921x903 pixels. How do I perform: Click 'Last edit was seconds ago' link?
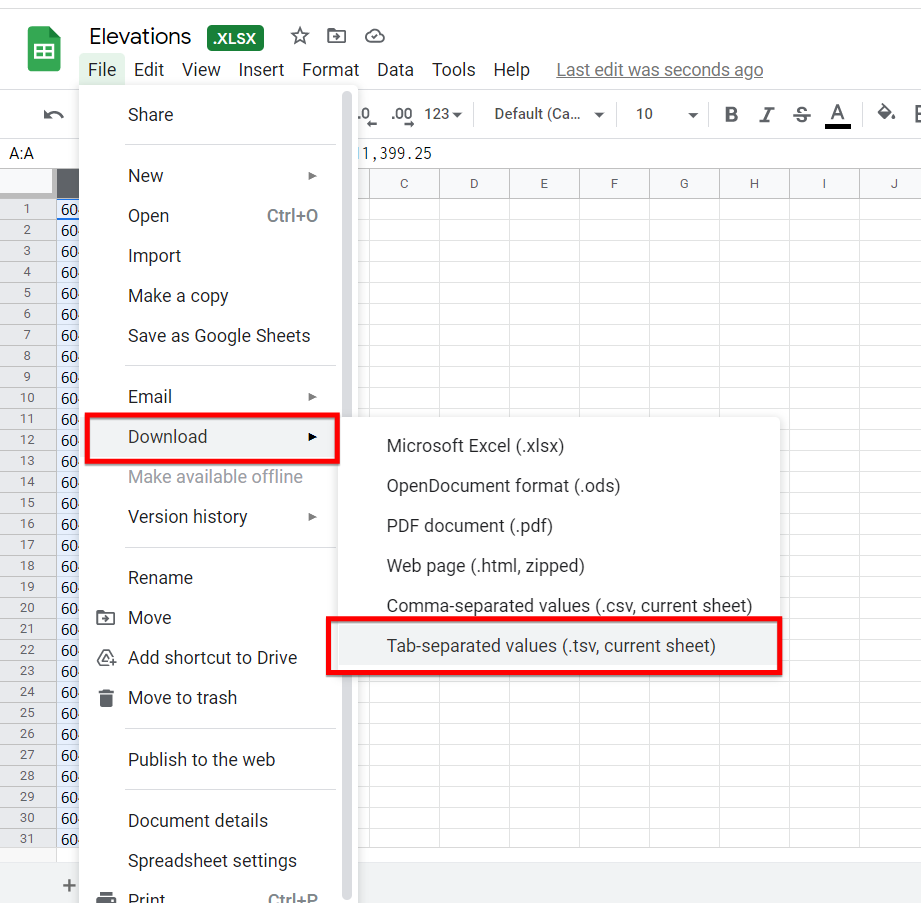660,70
